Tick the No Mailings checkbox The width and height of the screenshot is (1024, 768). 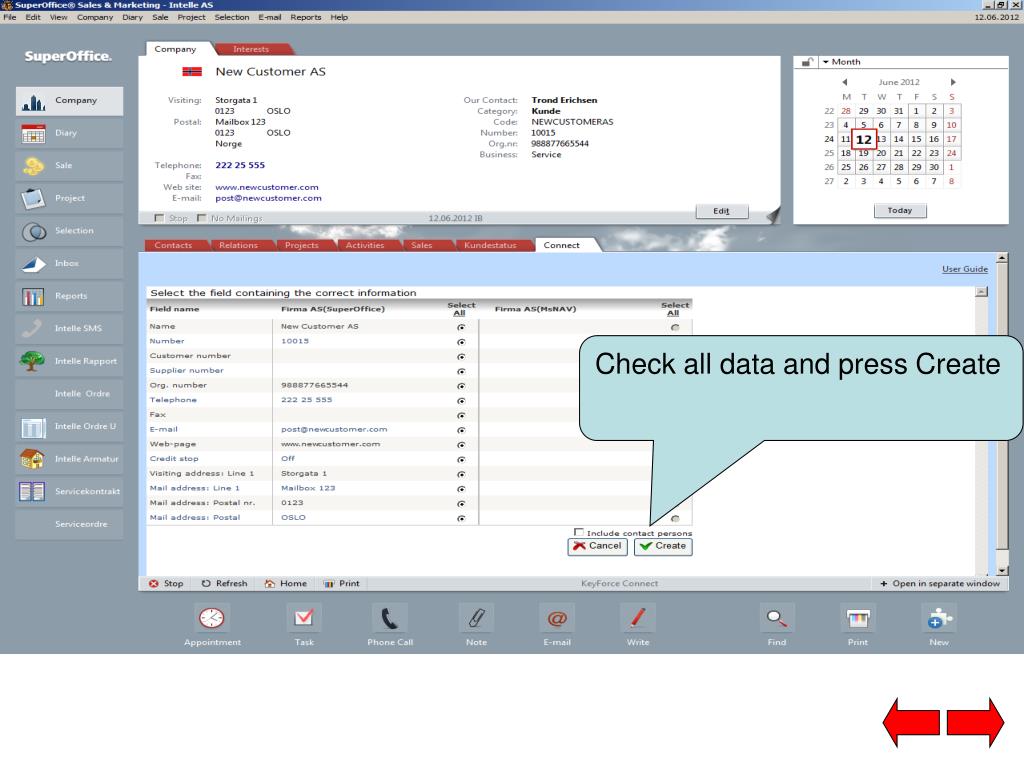click(x=201, y=218)
